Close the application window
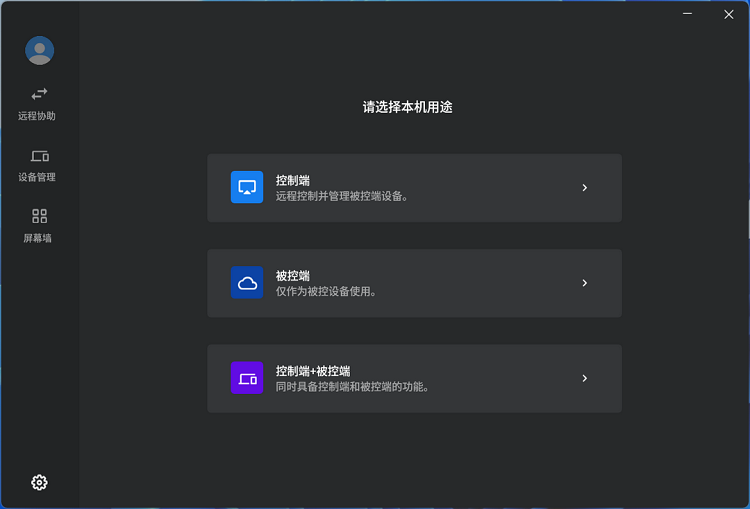 [728, 14]
